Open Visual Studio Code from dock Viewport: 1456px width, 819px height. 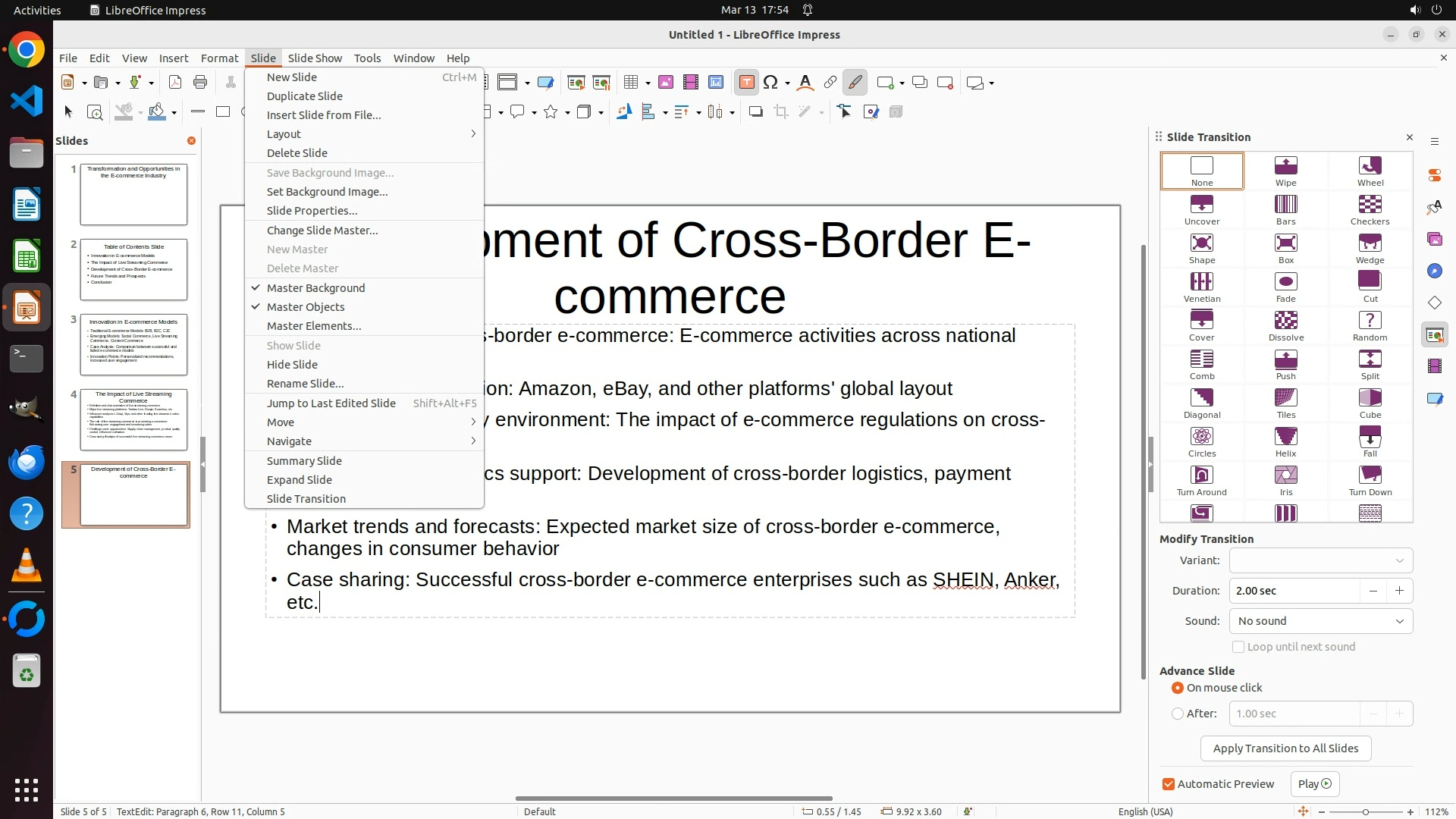pyautogui.click(x=27, y=101)
